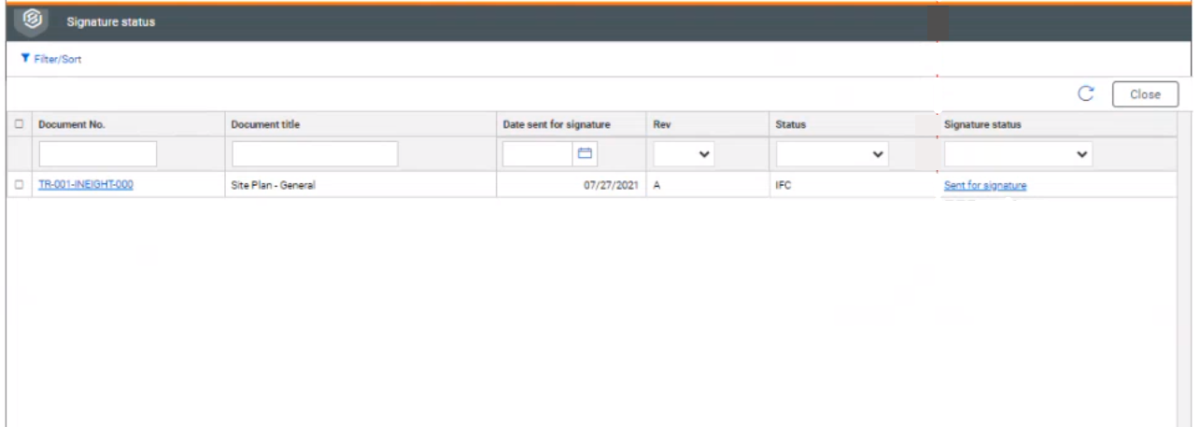Select the revision A cell
The width and height of the screenshot is (1200, 427).
[x=708, y=185]
